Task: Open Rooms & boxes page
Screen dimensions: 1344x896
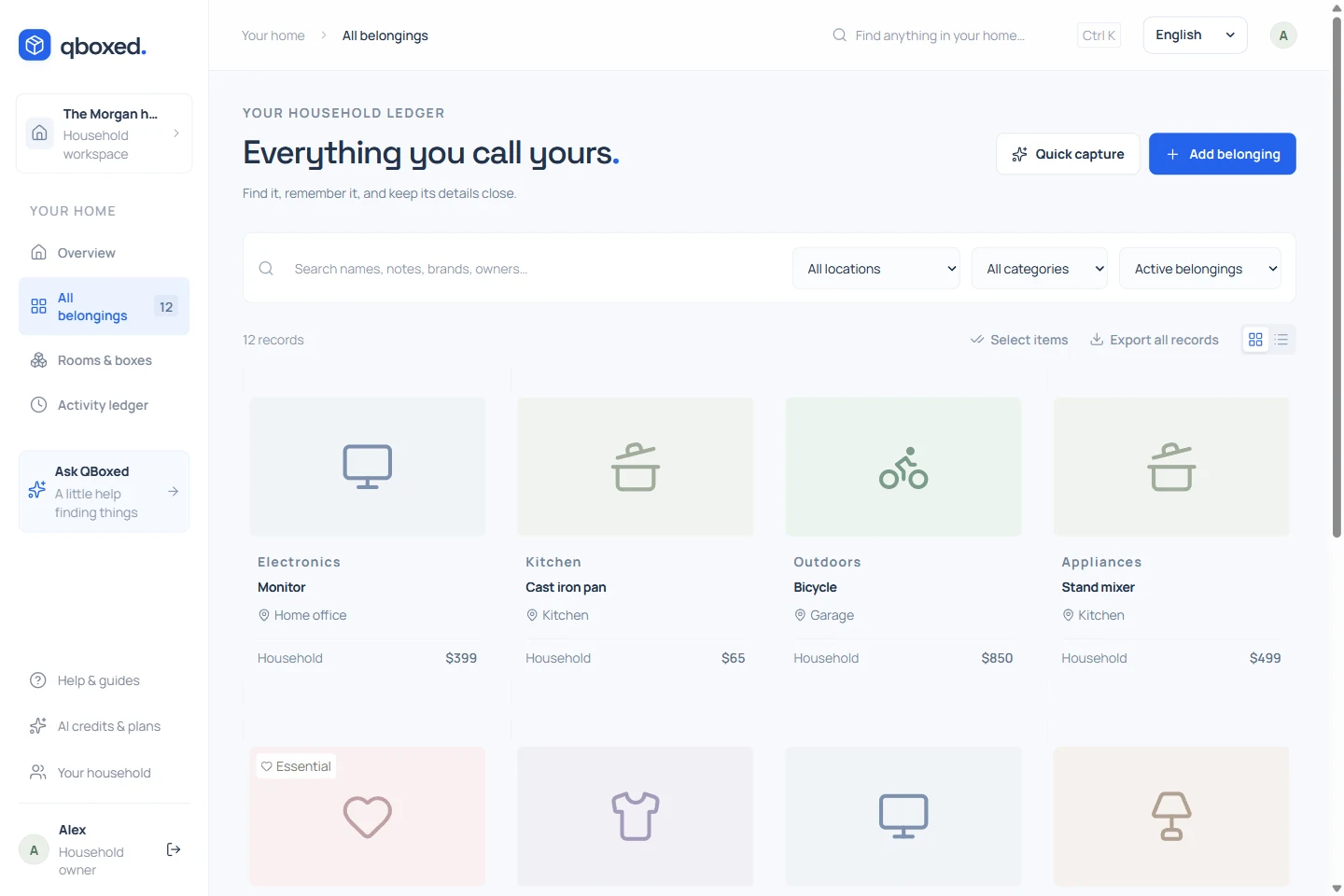Action: [104, 360]
